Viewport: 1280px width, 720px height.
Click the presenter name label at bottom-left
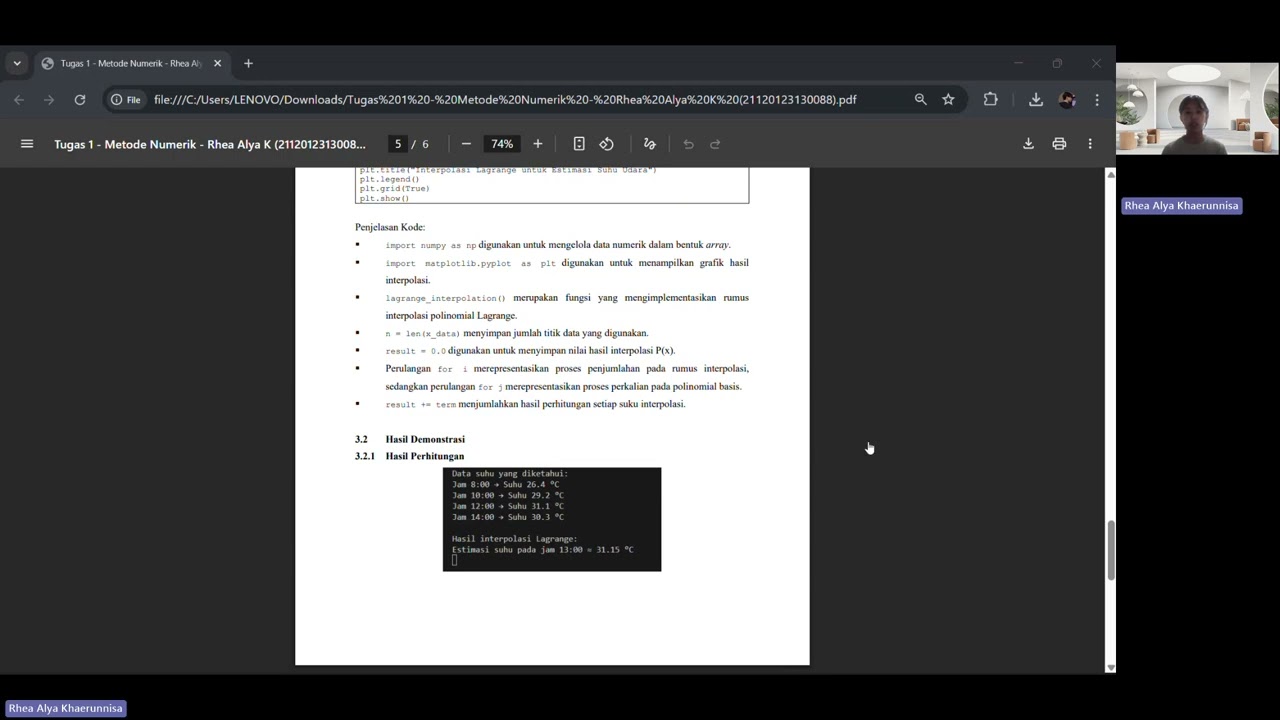point(66,708)
